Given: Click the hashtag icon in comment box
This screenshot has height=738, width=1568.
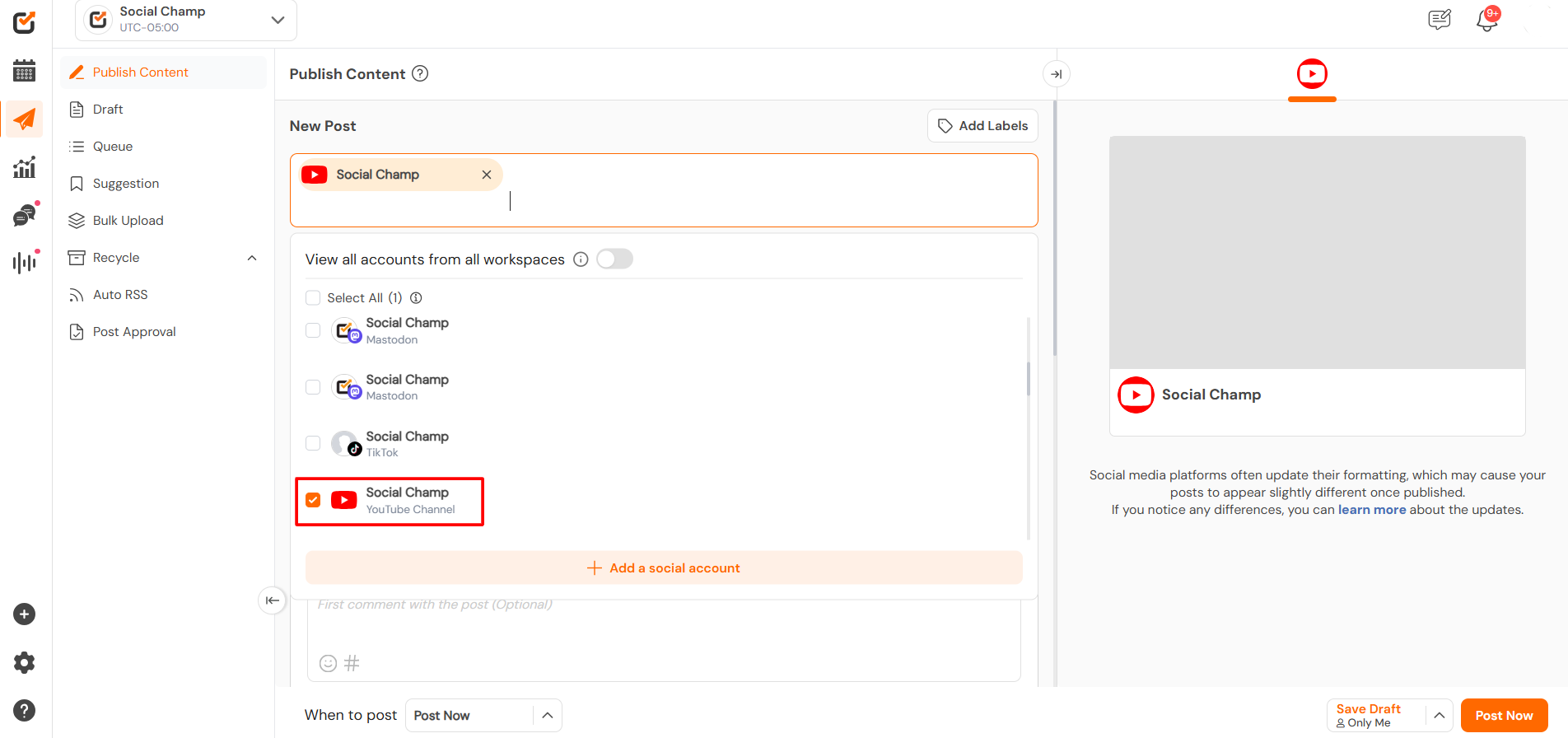Looking at the screenshot, I should pyautogui.click(x=352, y=663).
